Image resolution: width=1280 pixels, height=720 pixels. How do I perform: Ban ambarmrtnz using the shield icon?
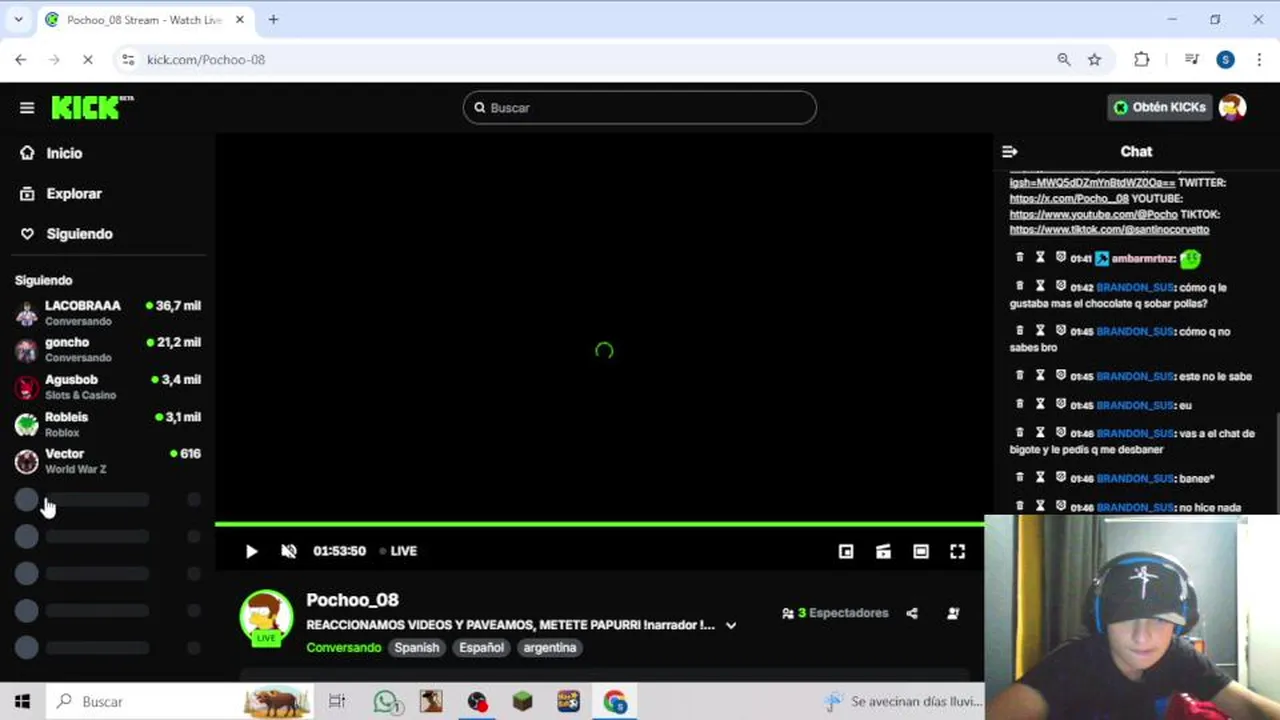(1061, 258)
